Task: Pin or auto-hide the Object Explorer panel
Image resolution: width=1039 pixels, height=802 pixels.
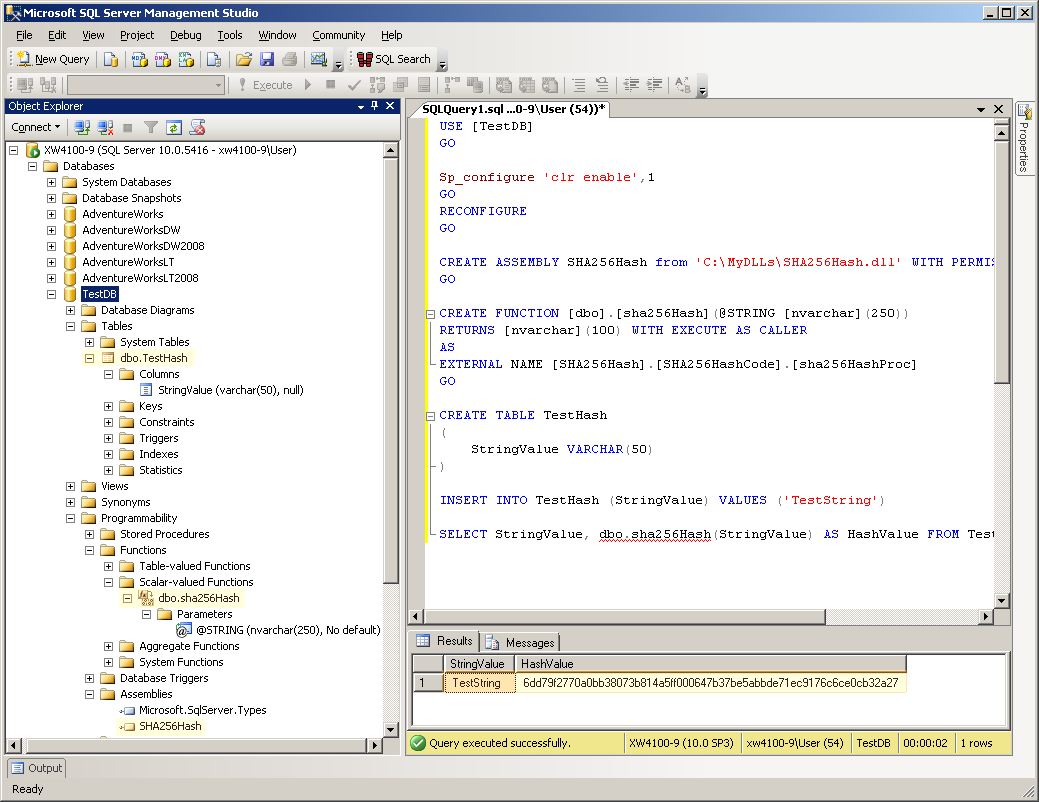Action: point(374,106)
